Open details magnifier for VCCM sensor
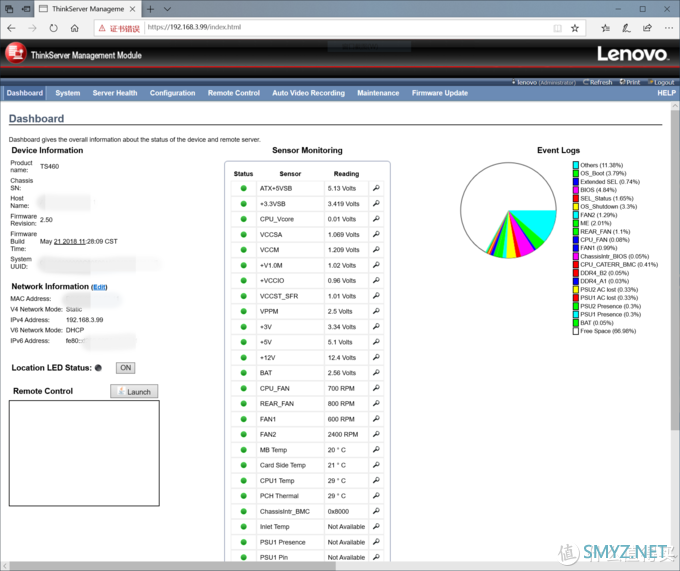 (x=376, y=250)
